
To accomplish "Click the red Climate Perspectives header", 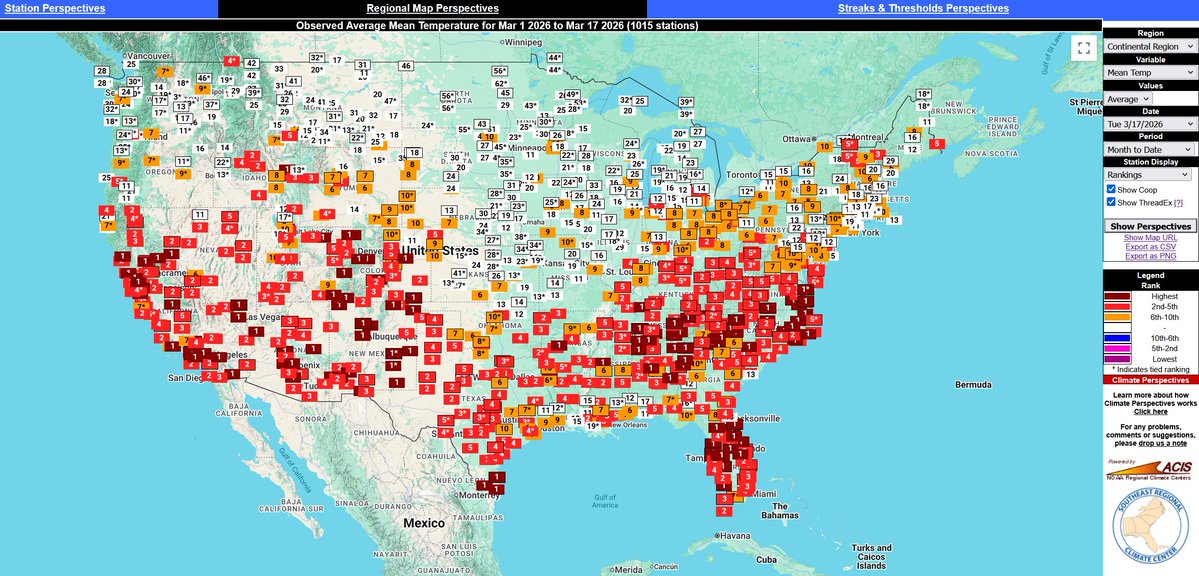I will click(x=1150, y=379).
